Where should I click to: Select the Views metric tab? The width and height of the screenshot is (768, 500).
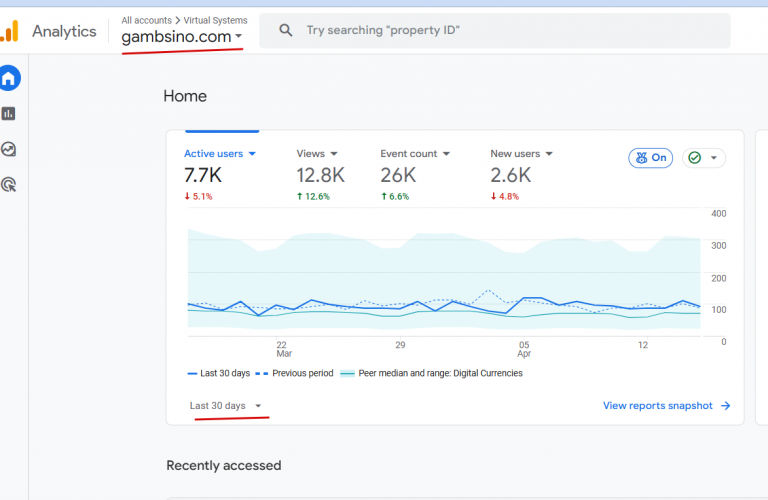317,154
